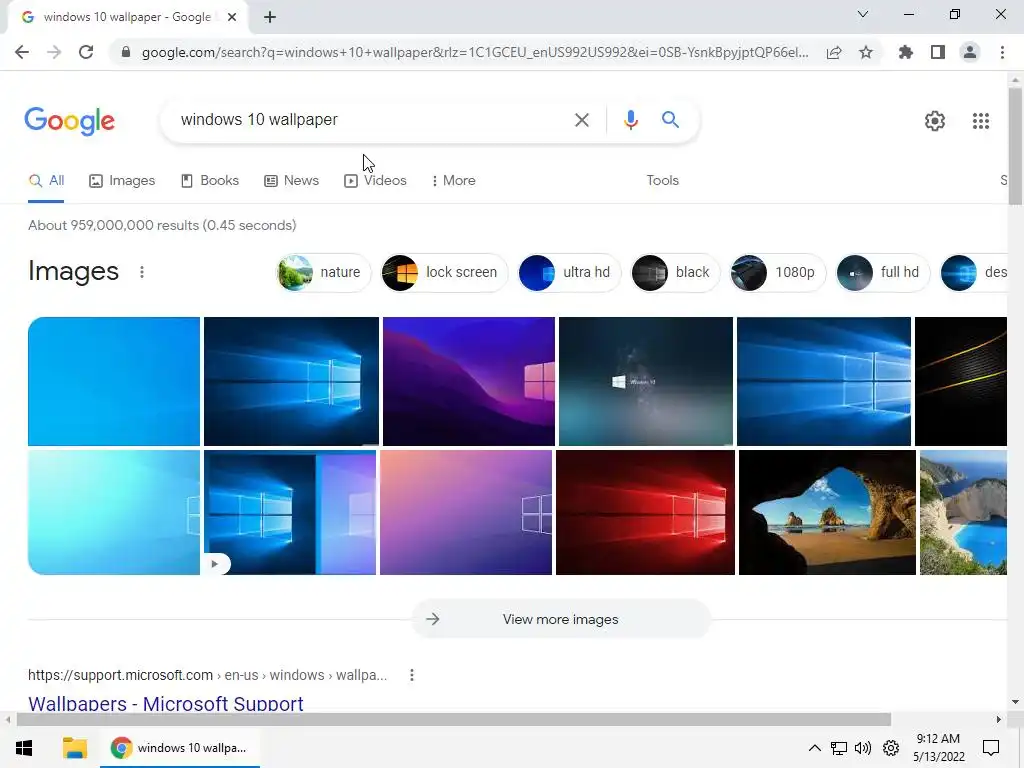This screenshot has height=768, width=1024.
Task: Open the tab search dropdown arrow
Action: 863,14
